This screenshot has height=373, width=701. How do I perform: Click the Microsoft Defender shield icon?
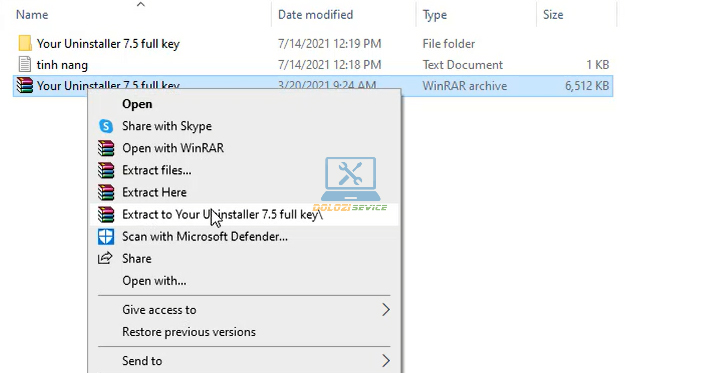point(106,237)
